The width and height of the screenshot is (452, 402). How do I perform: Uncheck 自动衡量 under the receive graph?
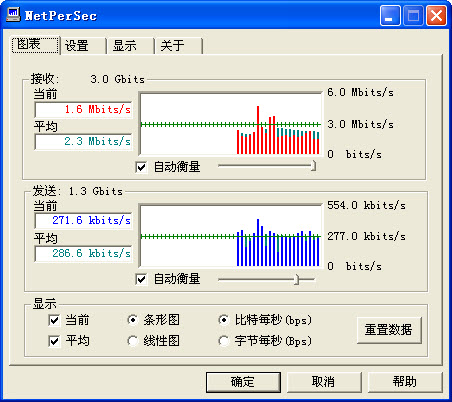(141, 167)
